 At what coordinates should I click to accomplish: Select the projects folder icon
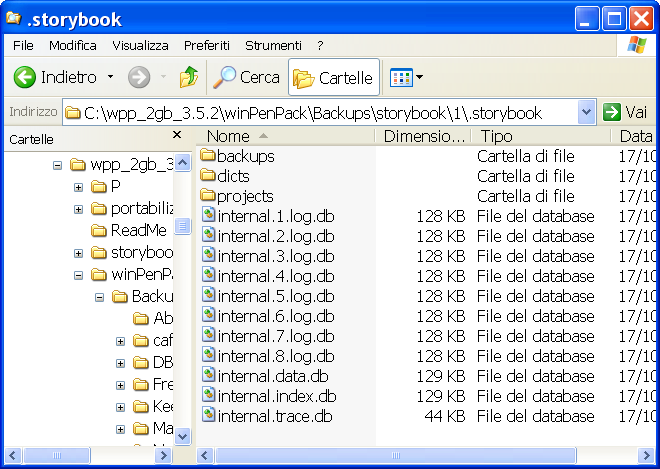click(208, 195)
